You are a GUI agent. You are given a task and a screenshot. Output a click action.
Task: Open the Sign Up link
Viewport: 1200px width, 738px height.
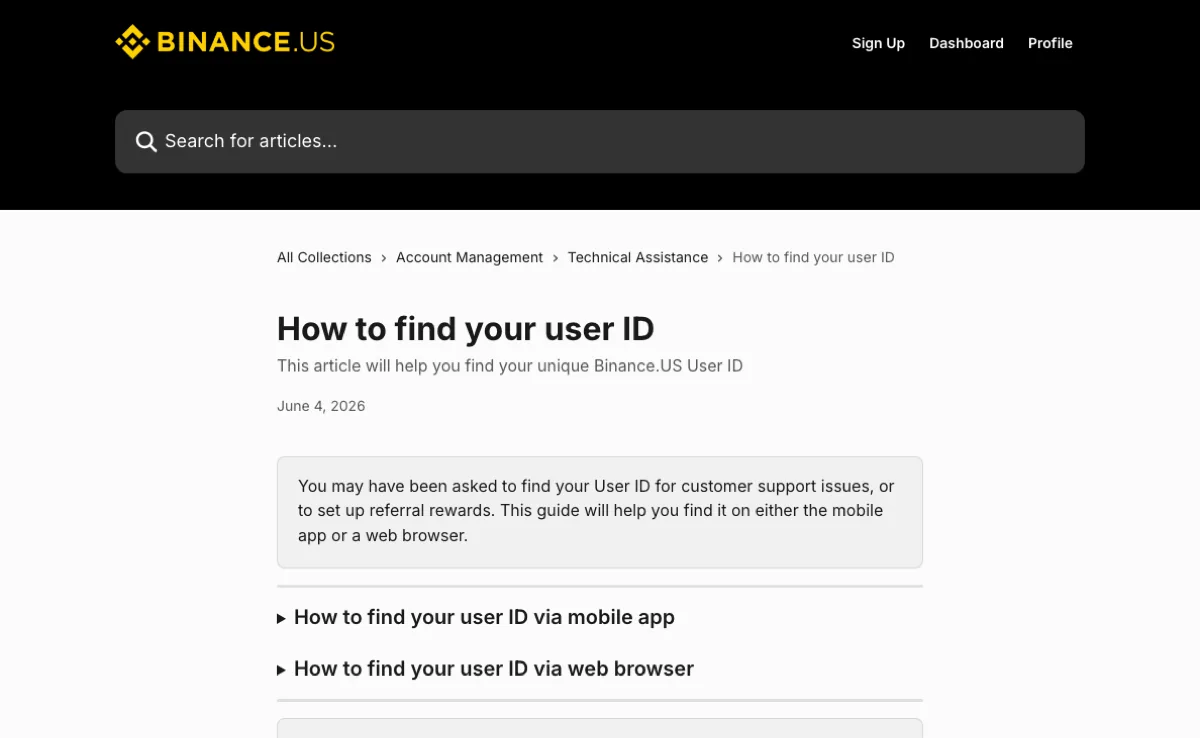click(878, 43)
